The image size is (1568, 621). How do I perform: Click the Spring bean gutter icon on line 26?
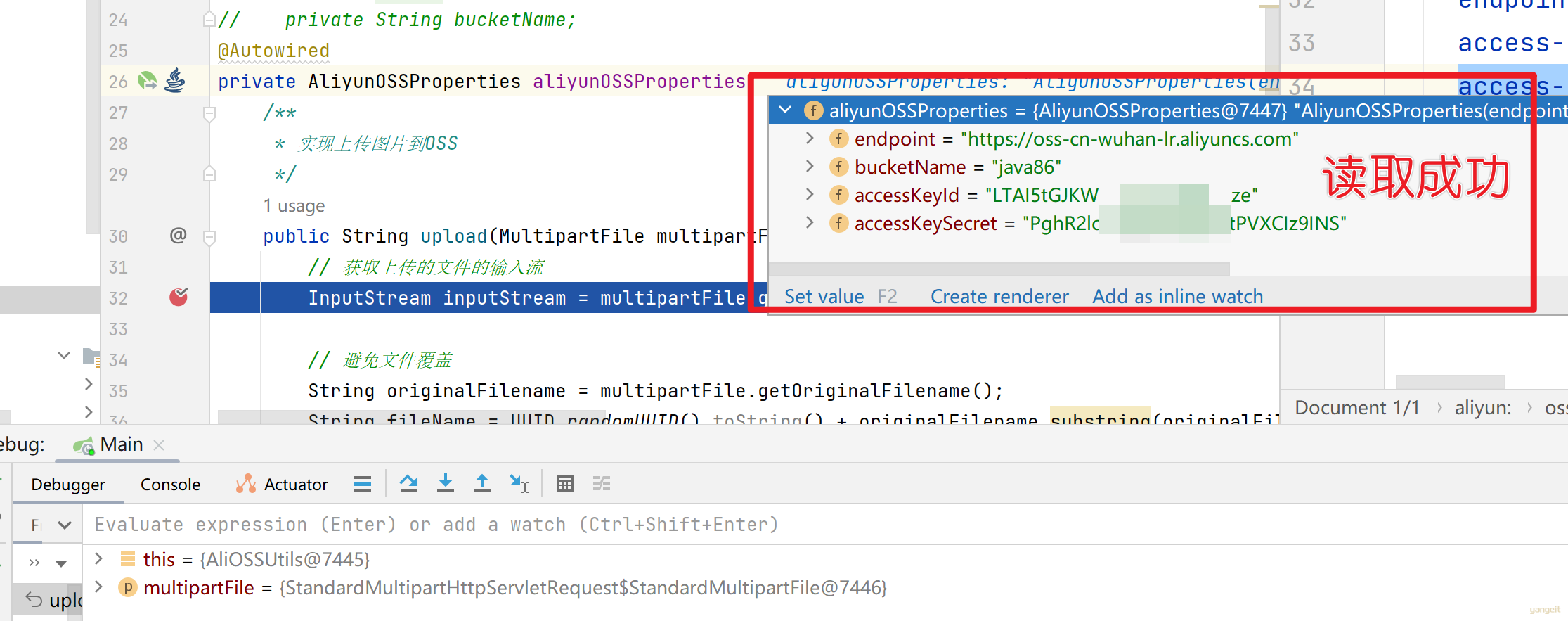[147, 81]
